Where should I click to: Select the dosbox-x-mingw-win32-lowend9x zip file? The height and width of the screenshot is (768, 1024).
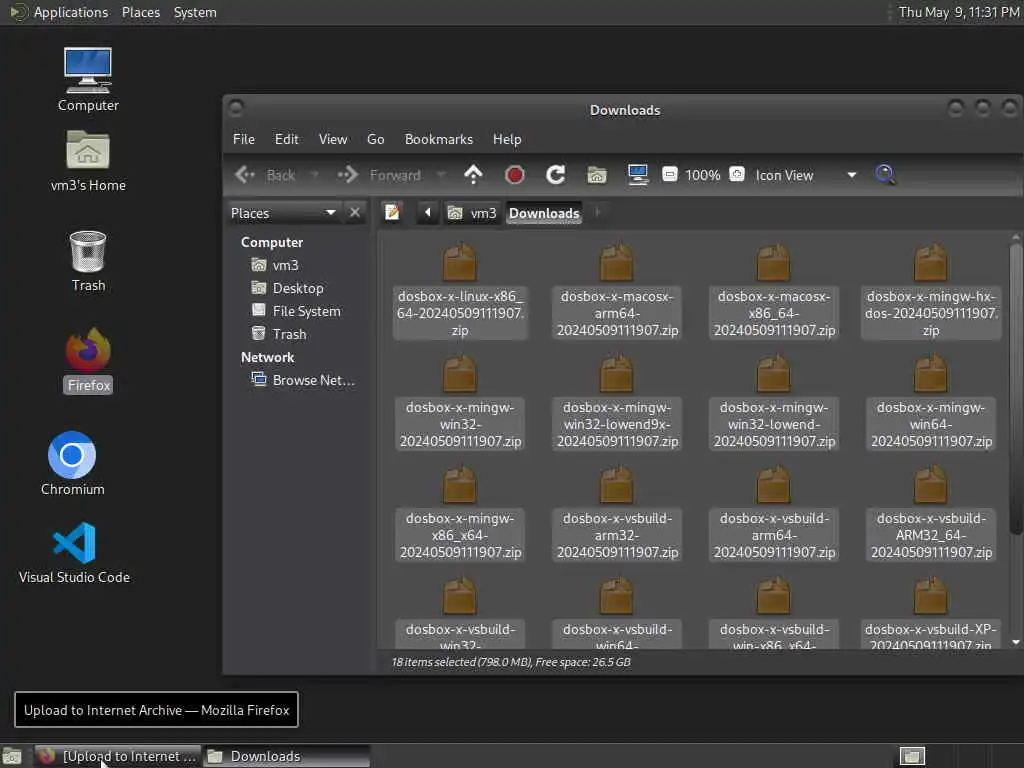click(x=617, y=402)
